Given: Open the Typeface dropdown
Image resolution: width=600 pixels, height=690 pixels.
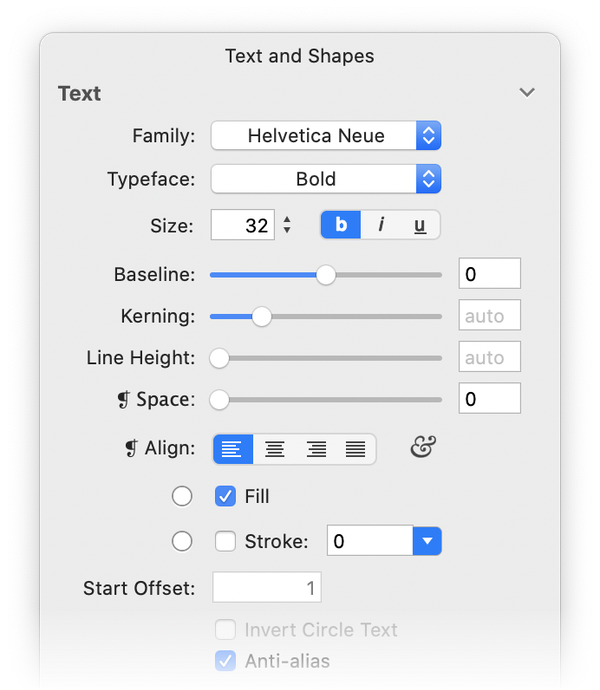Looking at the screenshot, I should point(326,180).
